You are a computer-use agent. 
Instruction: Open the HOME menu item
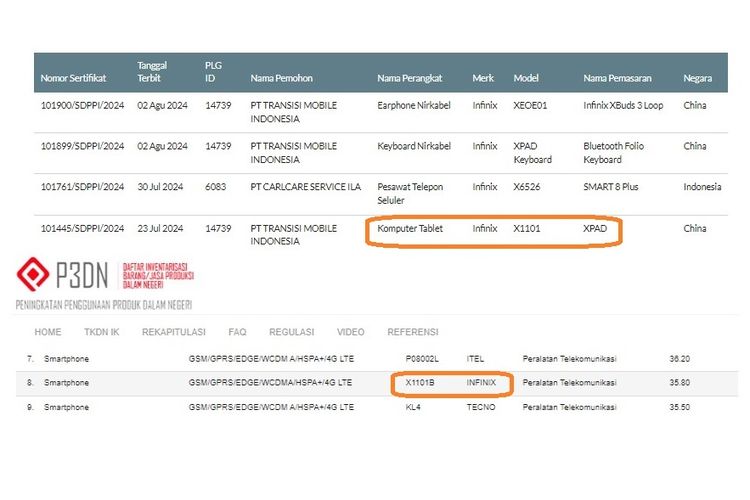pyautogui.click(x=48, y=332)
